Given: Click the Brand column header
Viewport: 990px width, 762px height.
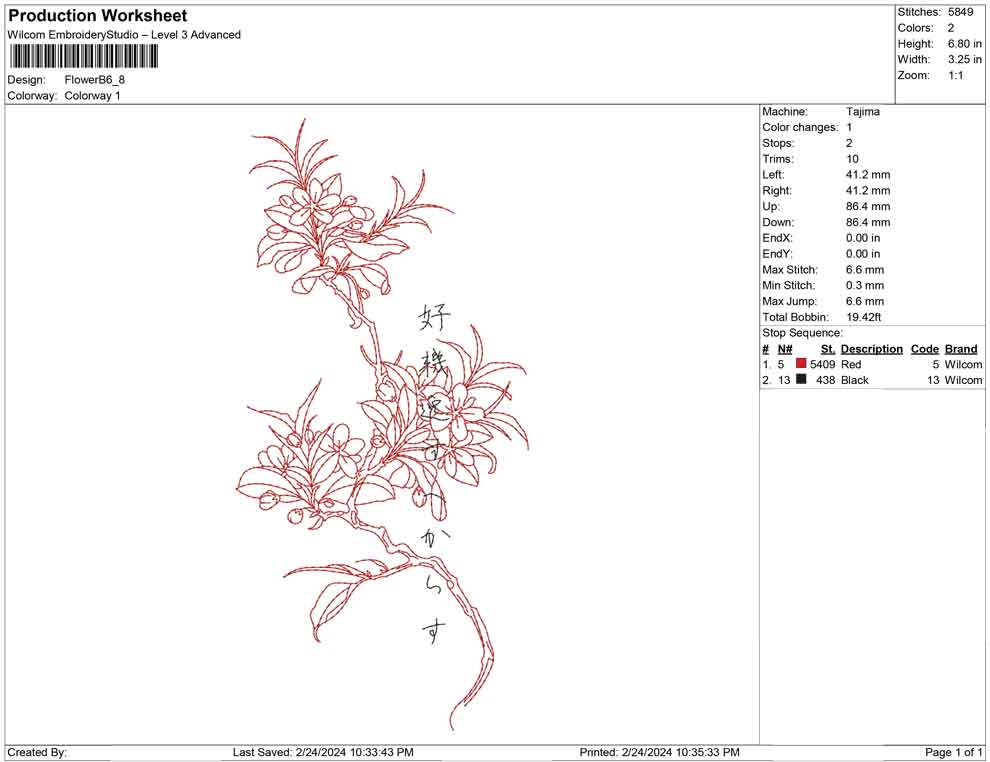Looking at the screenshot, I should point(961,349).
